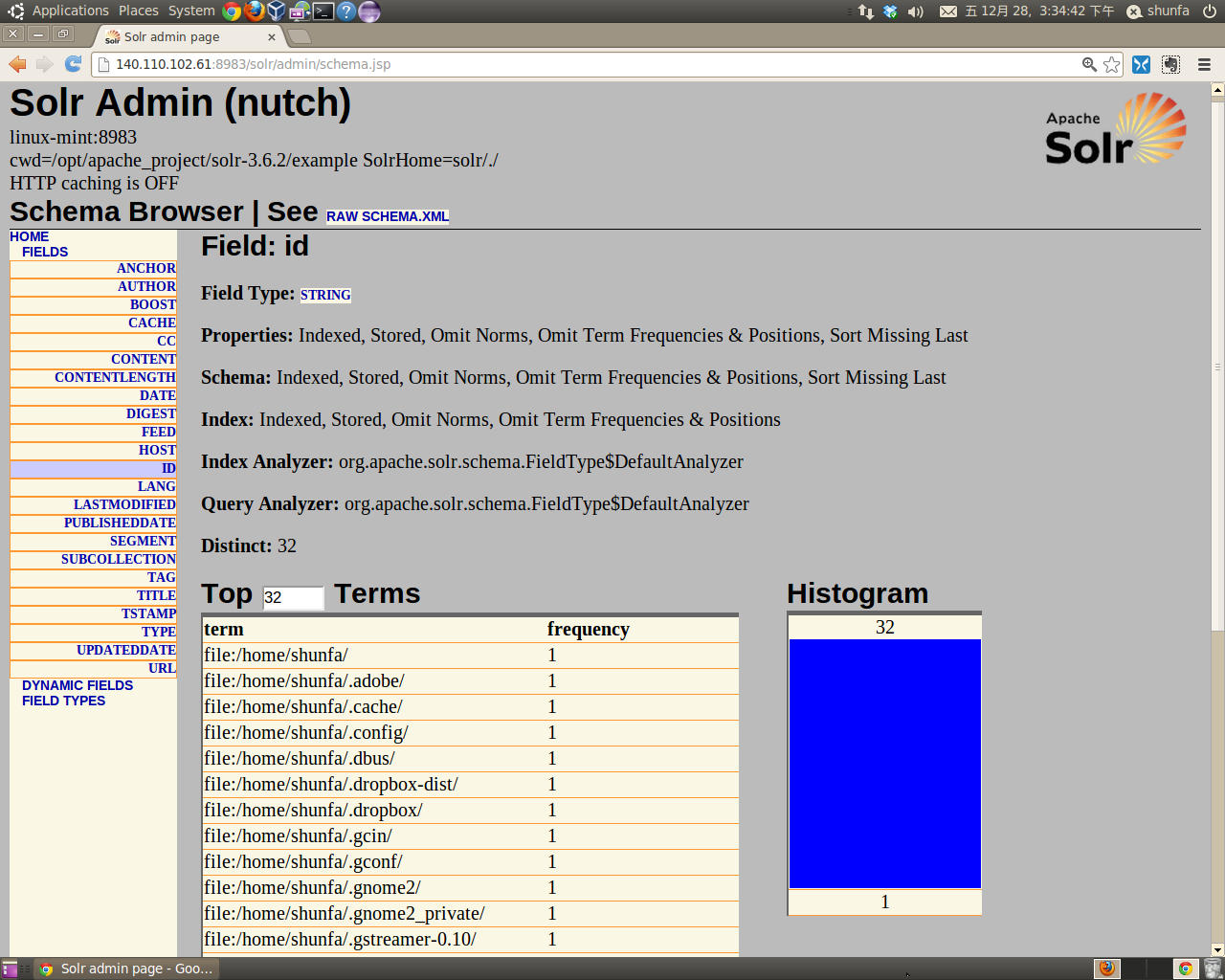The width and height of the screenshot is (1225, 980).
Task: Click the Firefox icon in bottom panel
Action: click(1107, 969)
